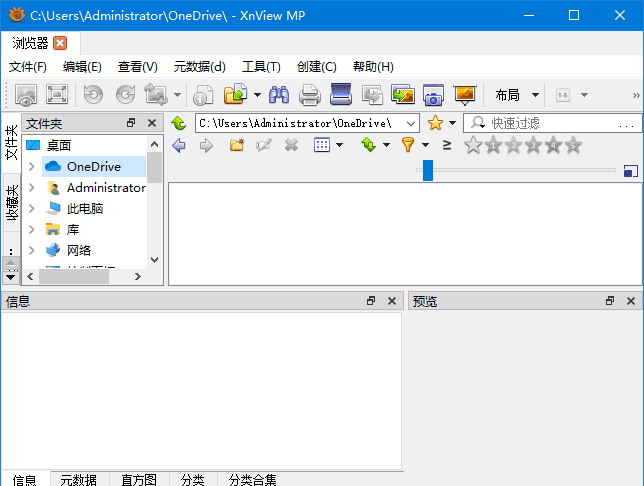Toggle the 3-star rating filter

click(533, 145)
